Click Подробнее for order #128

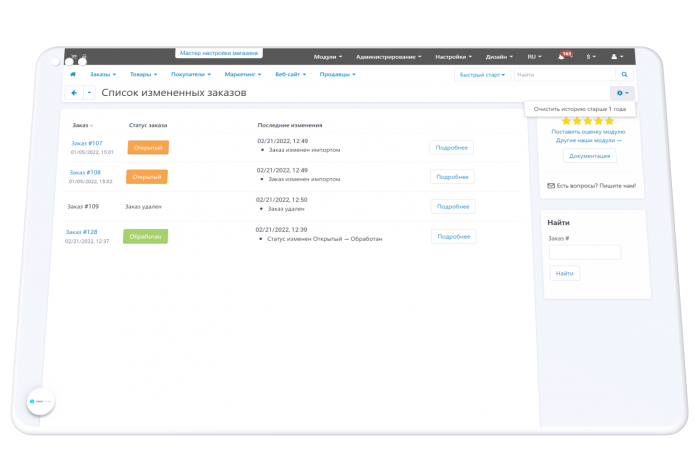click(454, 237)
